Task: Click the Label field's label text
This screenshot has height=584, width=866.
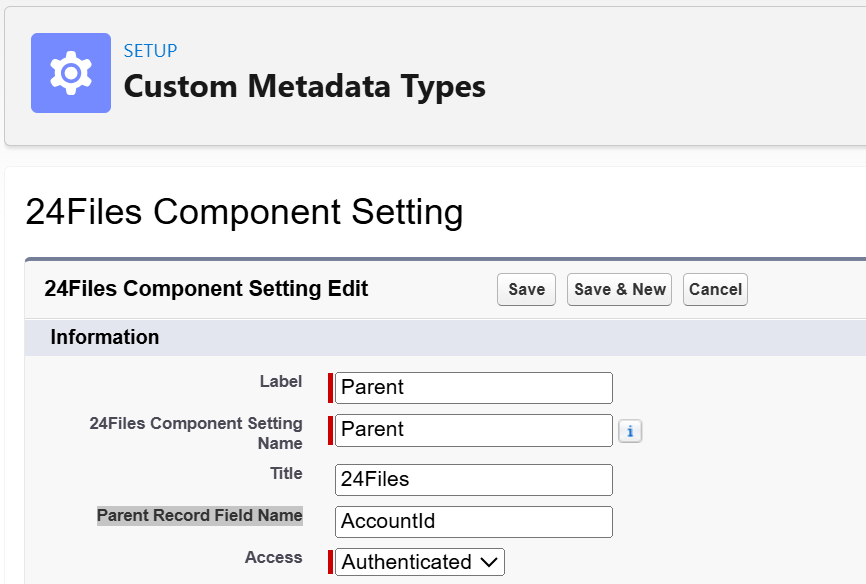Action: pyautogui.click(x=281, y=382)
